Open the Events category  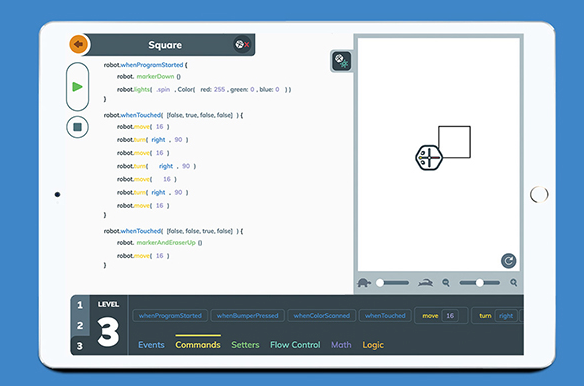[151, 345]
